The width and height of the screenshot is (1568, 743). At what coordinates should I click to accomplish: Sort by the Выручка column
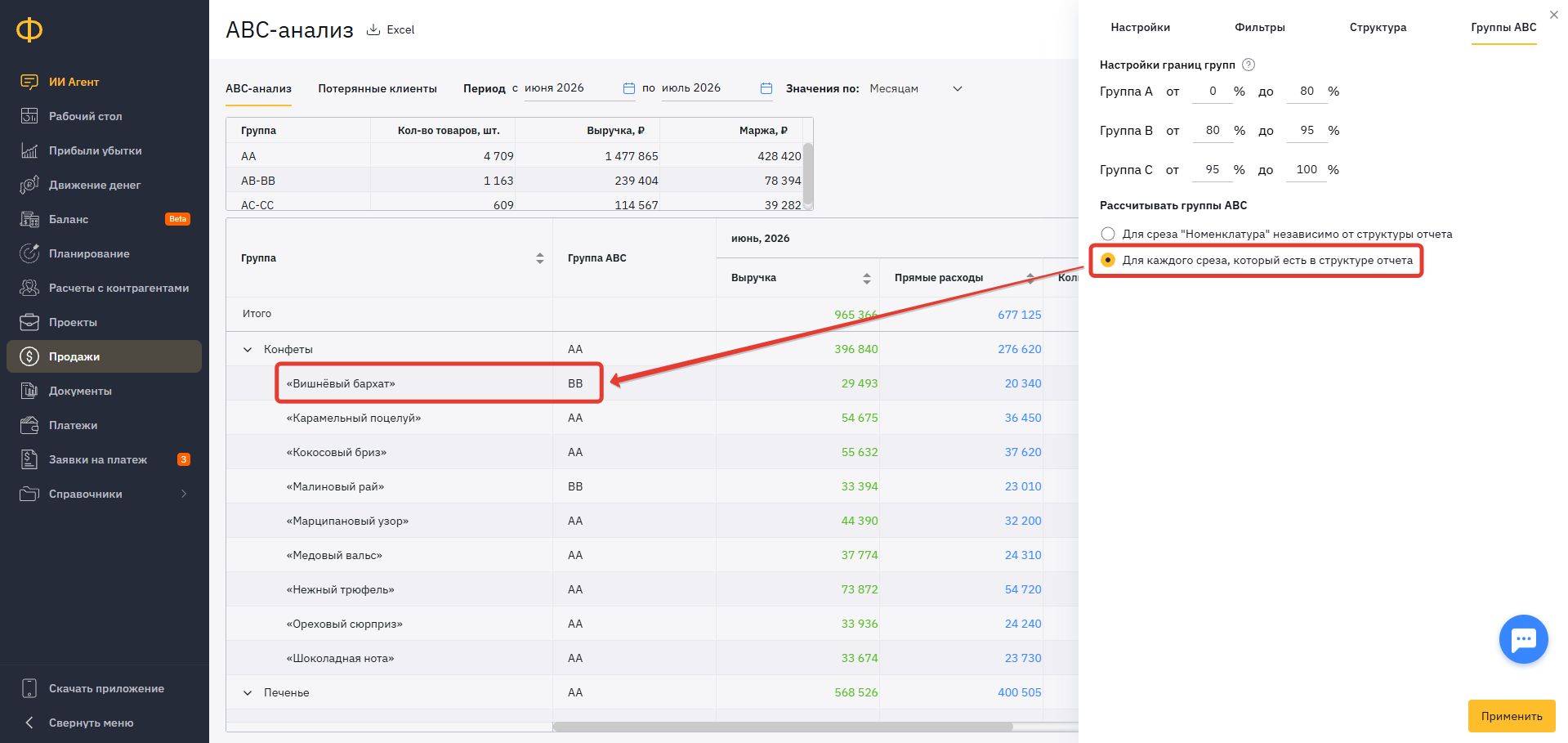[867, 279]
